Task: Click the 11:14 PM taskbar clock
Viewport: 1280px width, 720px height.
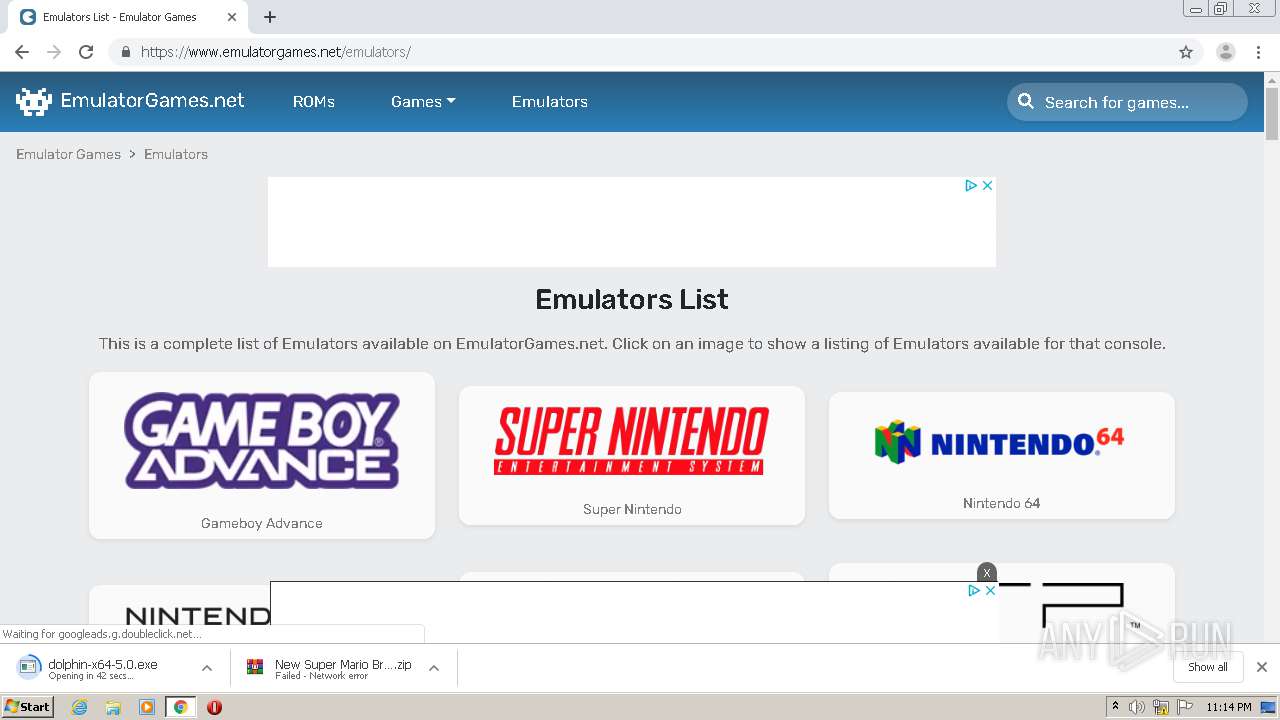Action: (1229, 707)
